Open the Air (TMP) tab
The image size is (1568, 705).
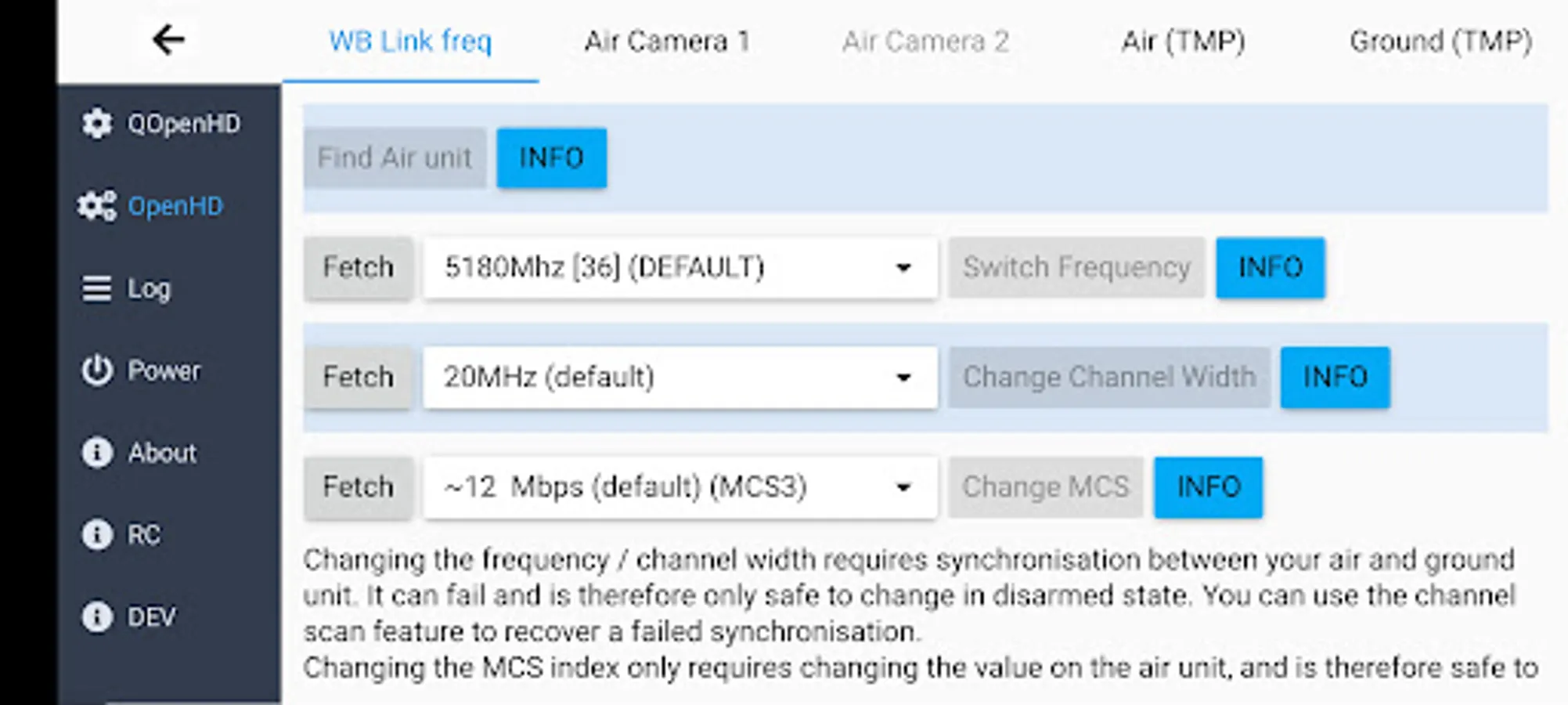[1183, 41]
